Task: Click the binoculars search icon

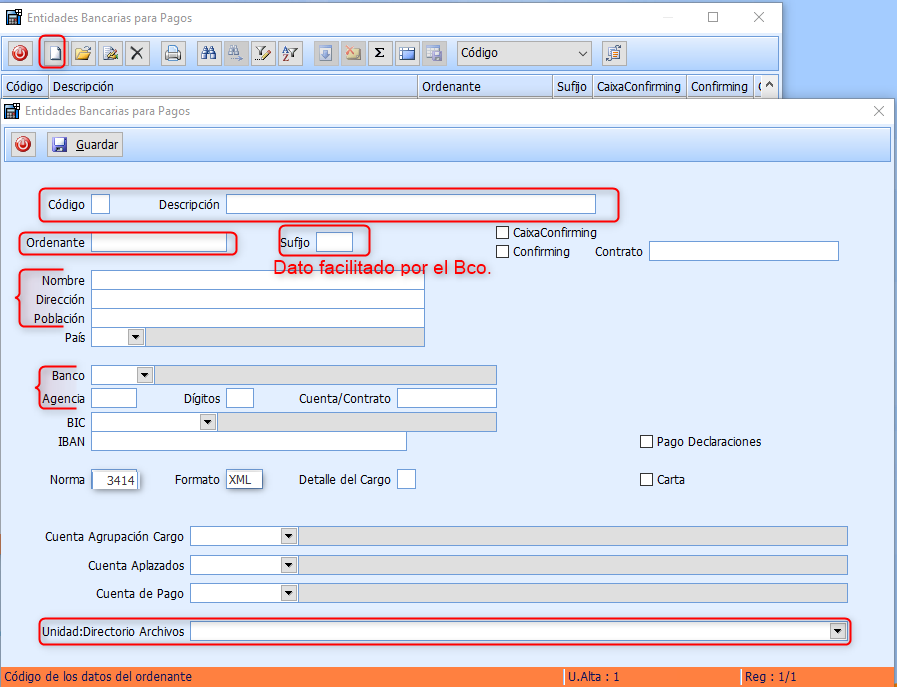Action: [209, 53]
